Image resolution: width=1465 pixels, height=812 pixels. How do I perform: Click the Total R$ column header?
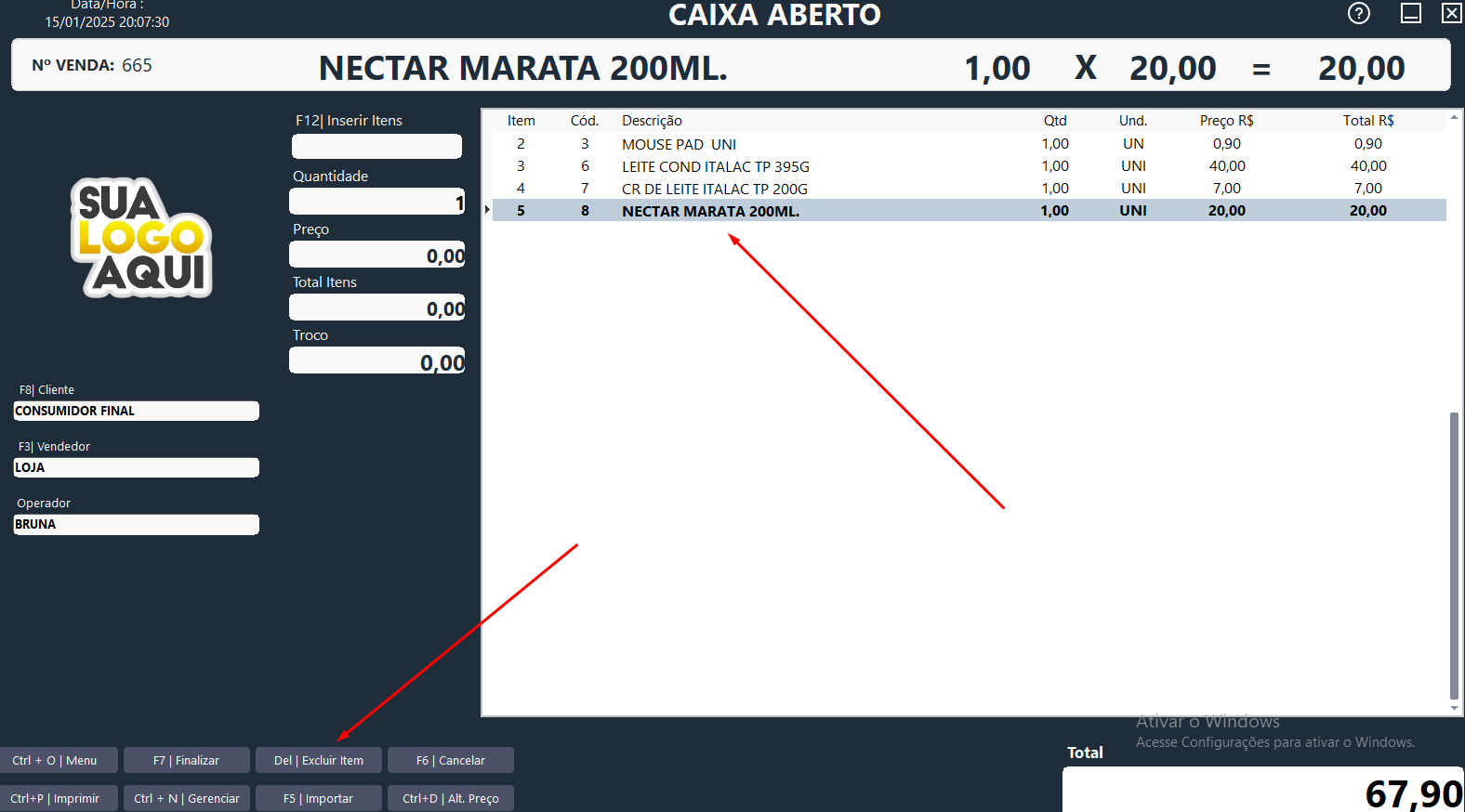1368,121
